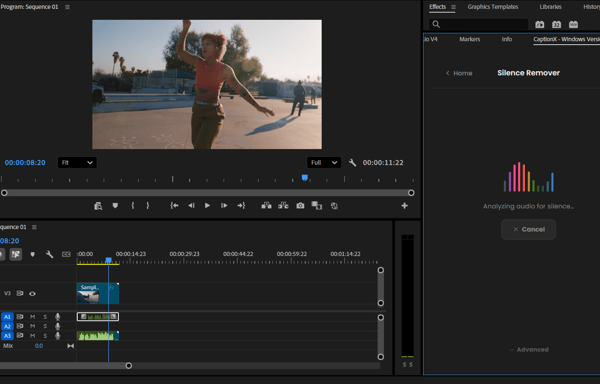Click the Program Monitor playhead marker
This screenshot has width=600, height=384.
pyautogui.click(x=305, y=177)
